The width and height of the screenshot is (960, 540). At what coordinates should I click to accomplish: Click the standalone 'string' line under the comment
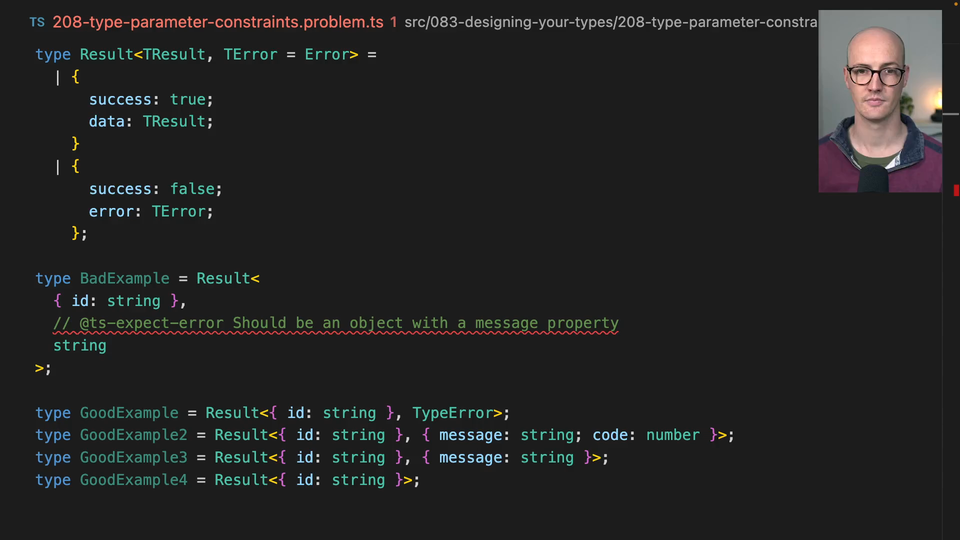click(80, 345)
